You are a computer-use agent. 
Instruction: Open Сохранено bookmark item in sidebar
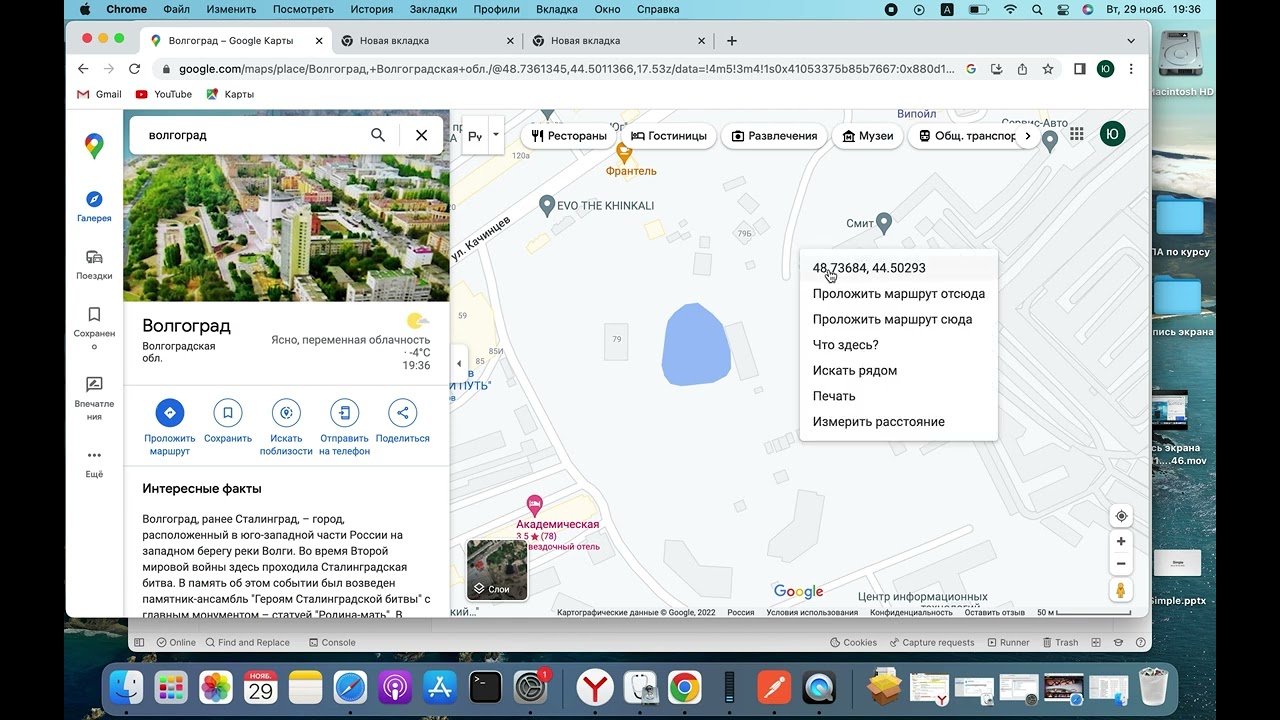point(94,329)
